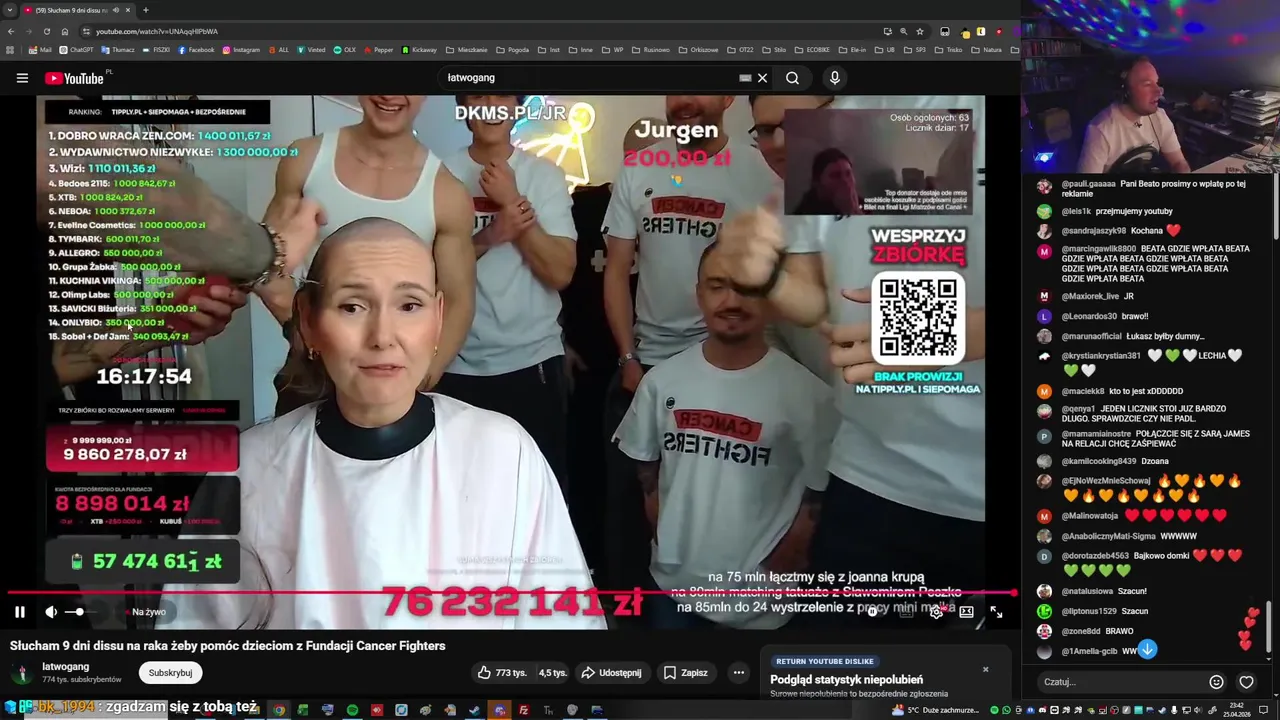
Task: Close the Return YouTube Dislike panel
Action: (985, 669)
